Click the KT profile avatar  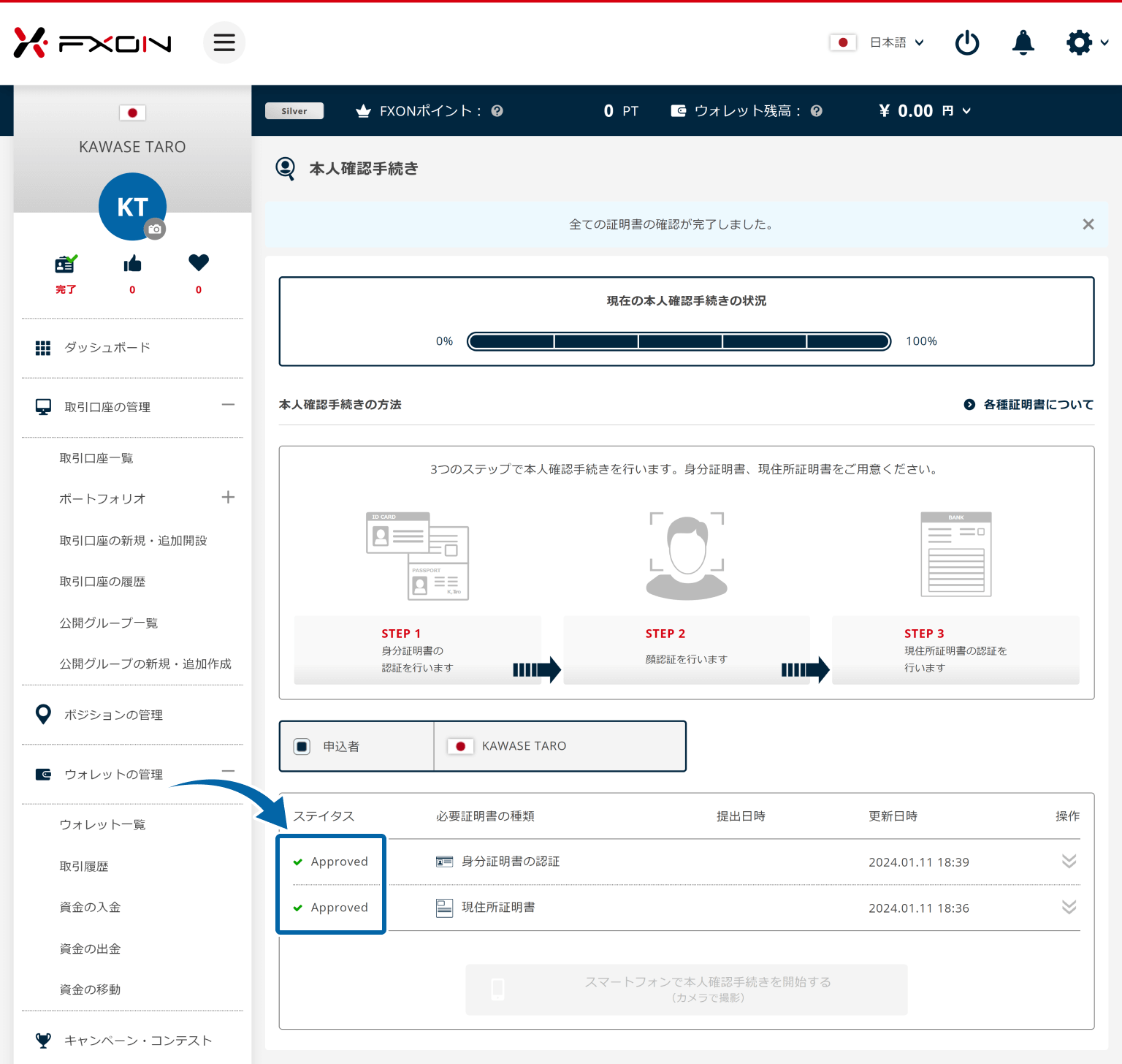point(132,207)
